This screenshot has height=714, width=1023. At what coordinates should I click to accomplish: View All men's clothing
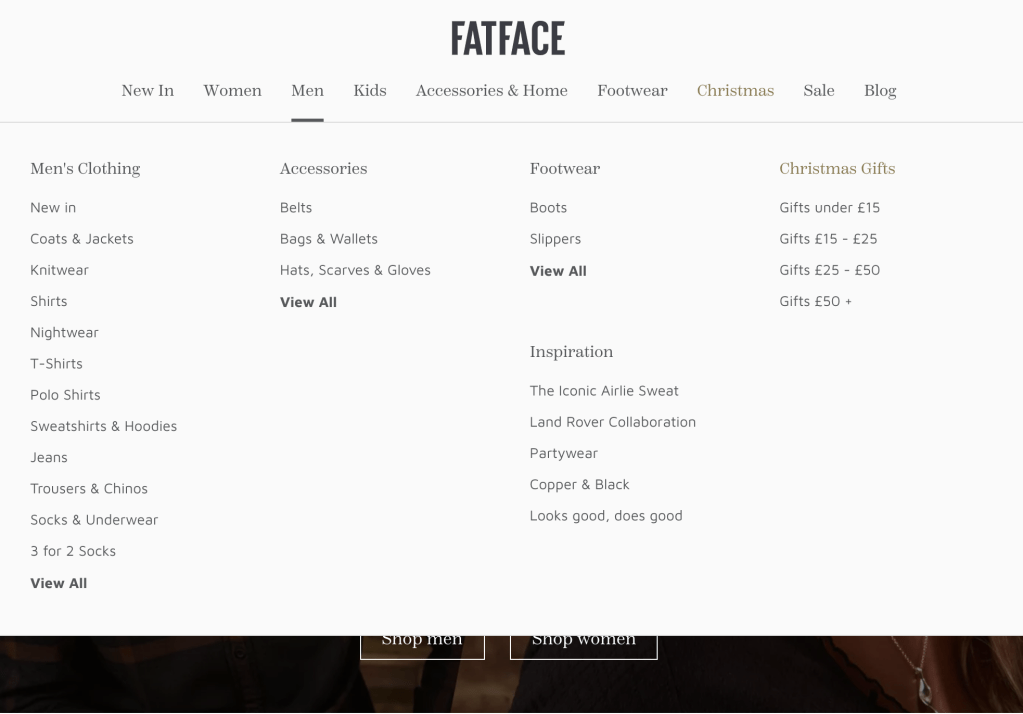(58, 583)
